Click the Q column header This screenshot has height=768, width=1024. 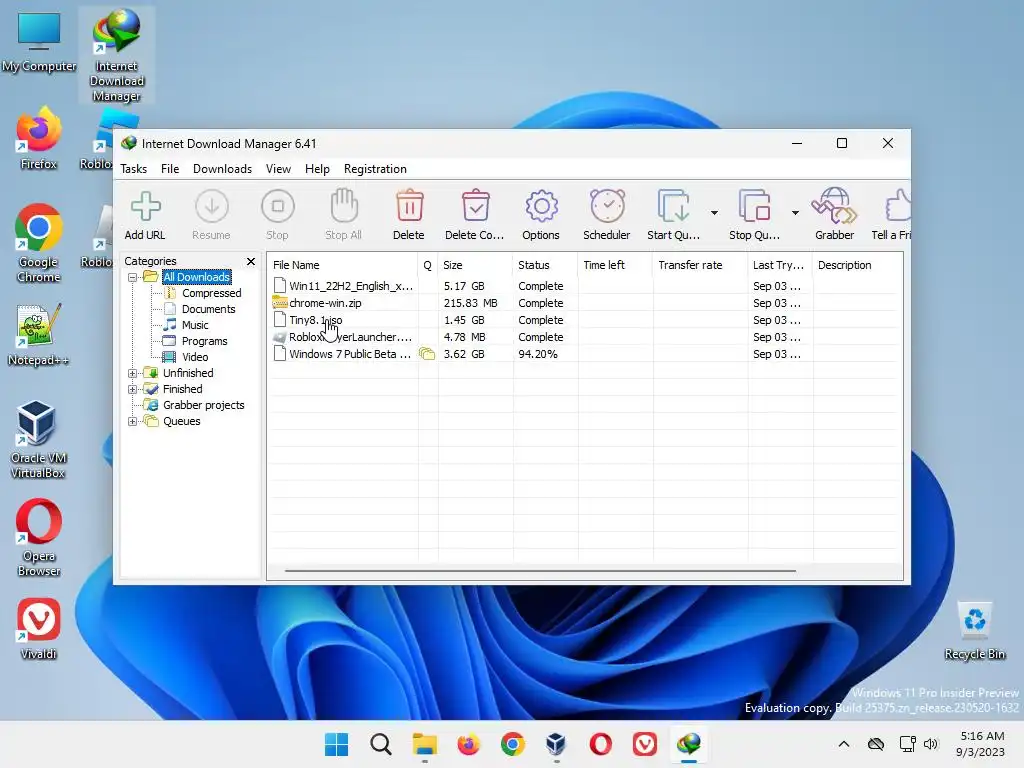[x=428, y=265]
